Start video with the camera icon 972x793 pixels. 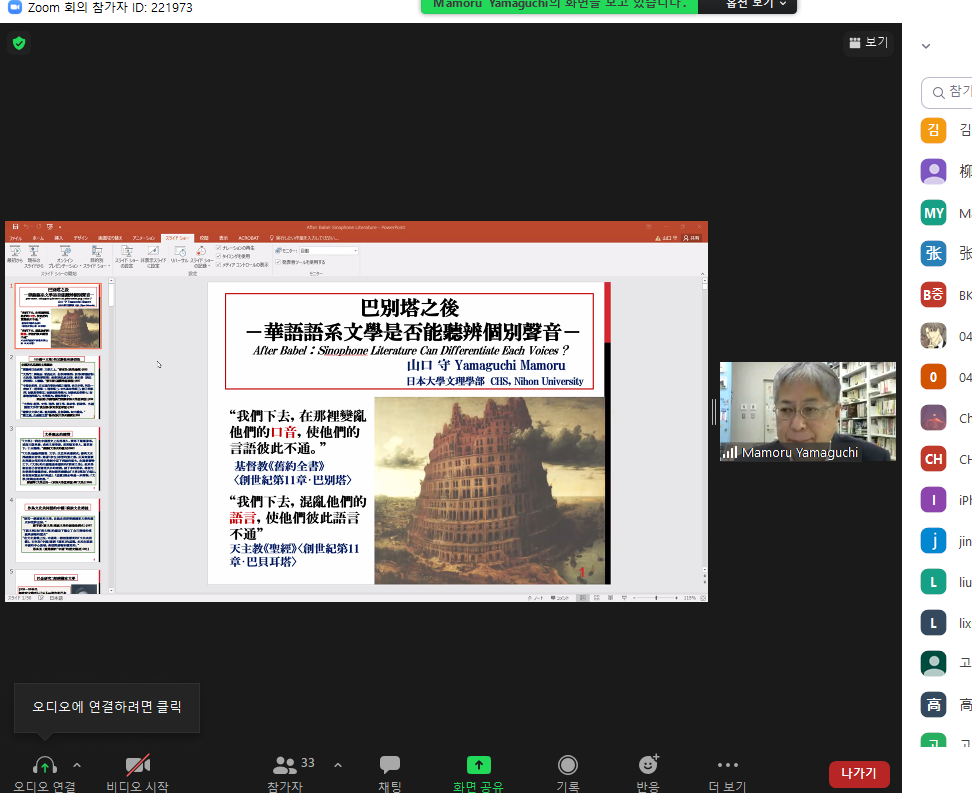[137, 765]
